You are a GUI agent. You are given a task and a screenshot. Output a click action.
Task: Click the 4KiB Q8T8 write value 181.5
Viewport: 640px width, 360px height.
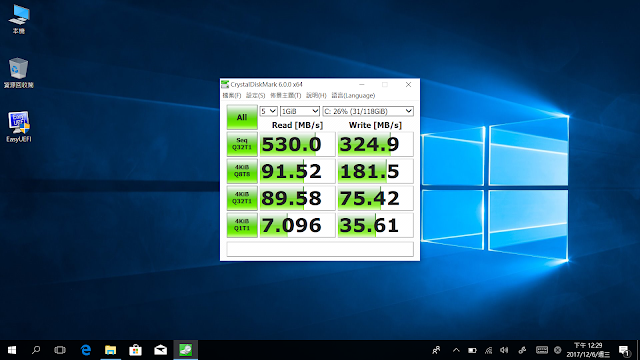click(375, 171)
